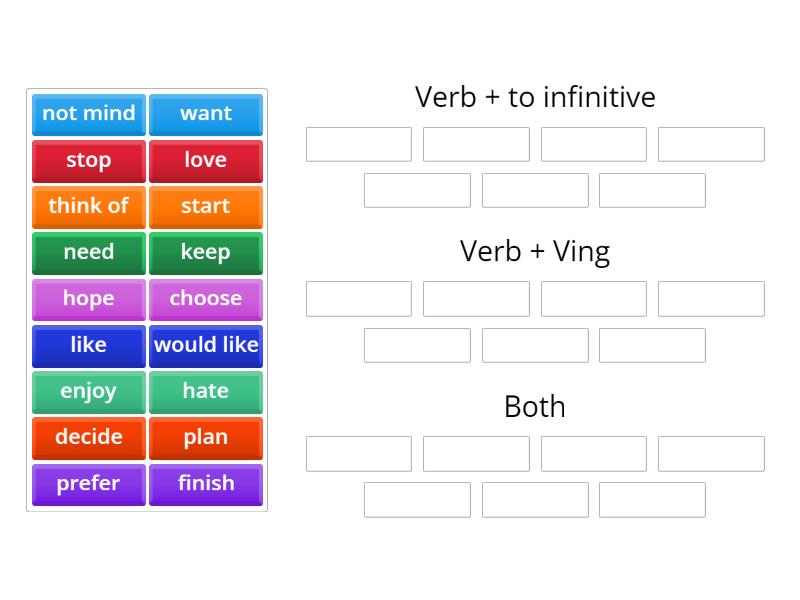The width and height of the screenshot is (800, 600).
Task: Click the 'want' word tile
Action: [206, 114]
